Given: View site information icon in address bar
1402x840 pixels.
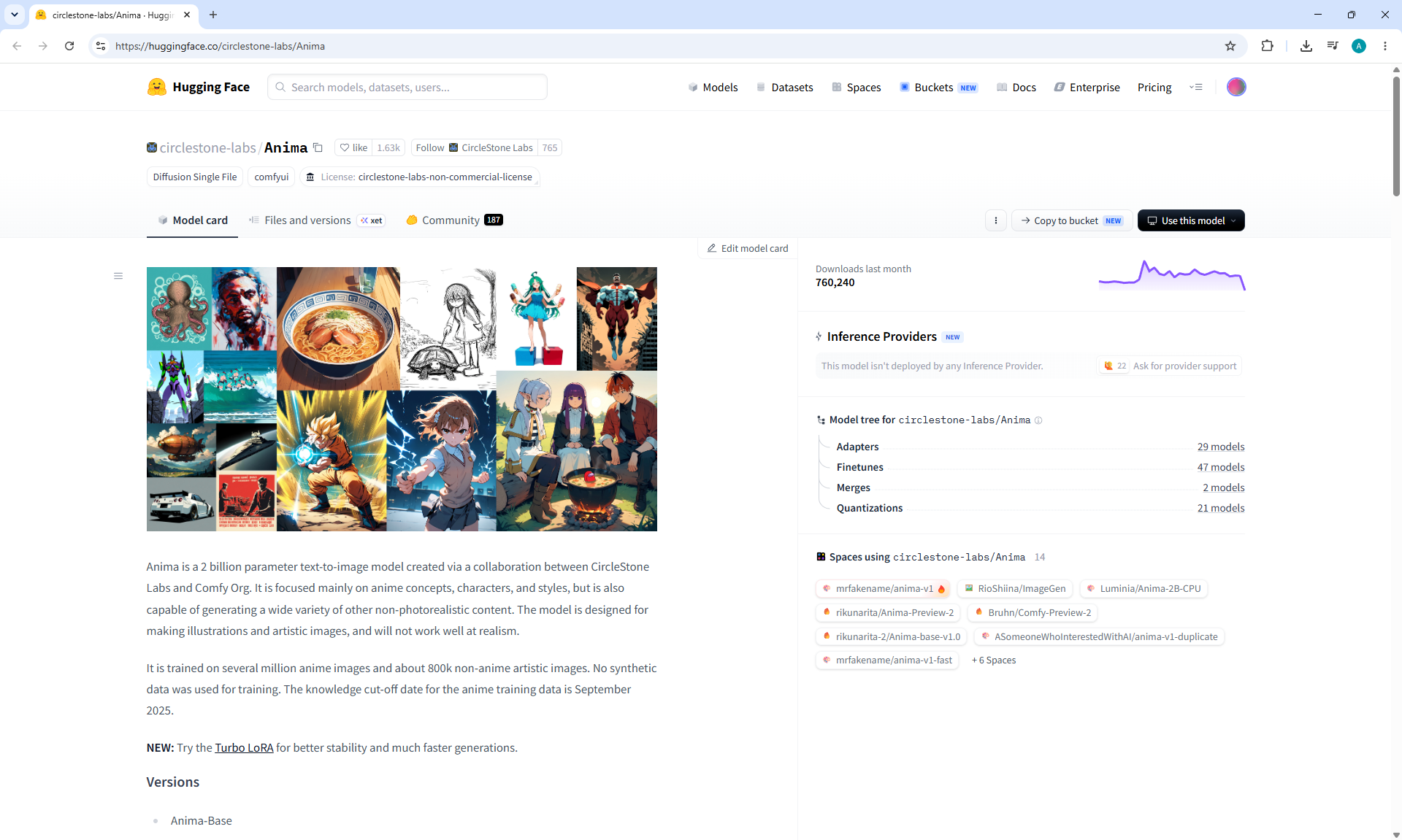Looking at the screenshot, I should click(x=101, y=46).
